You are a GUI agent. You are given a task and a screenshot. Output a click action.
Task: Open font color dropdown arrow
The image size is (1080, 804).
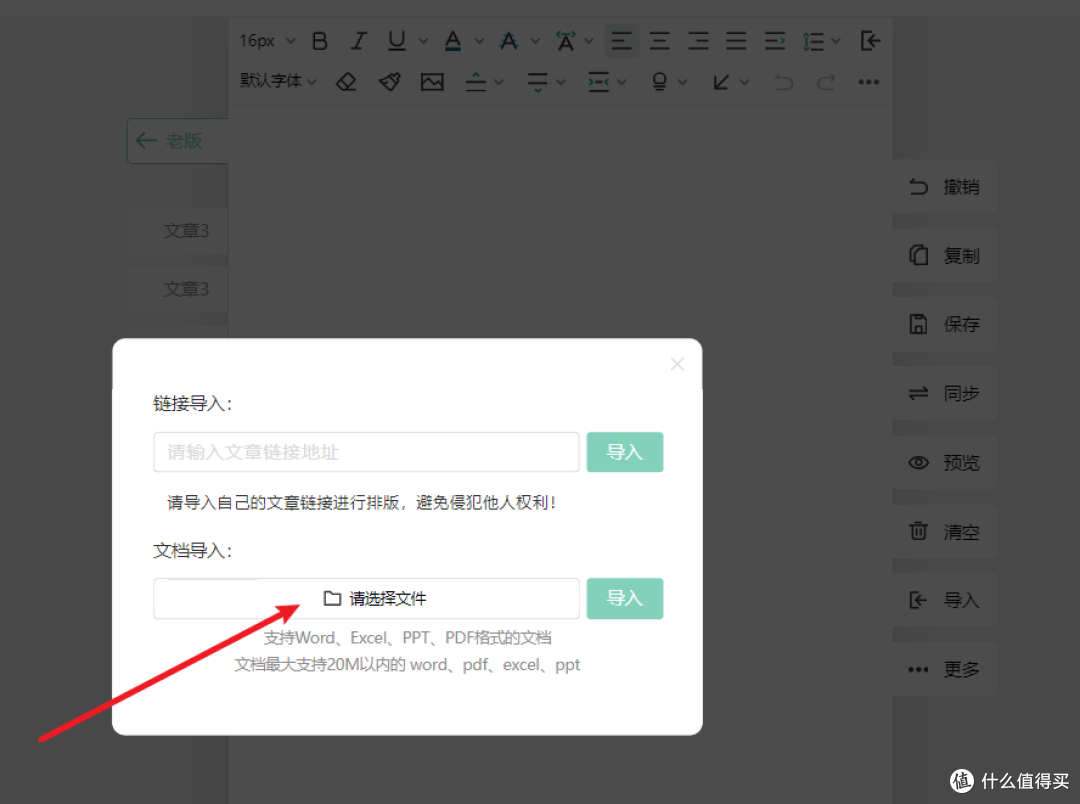point(479,41)
